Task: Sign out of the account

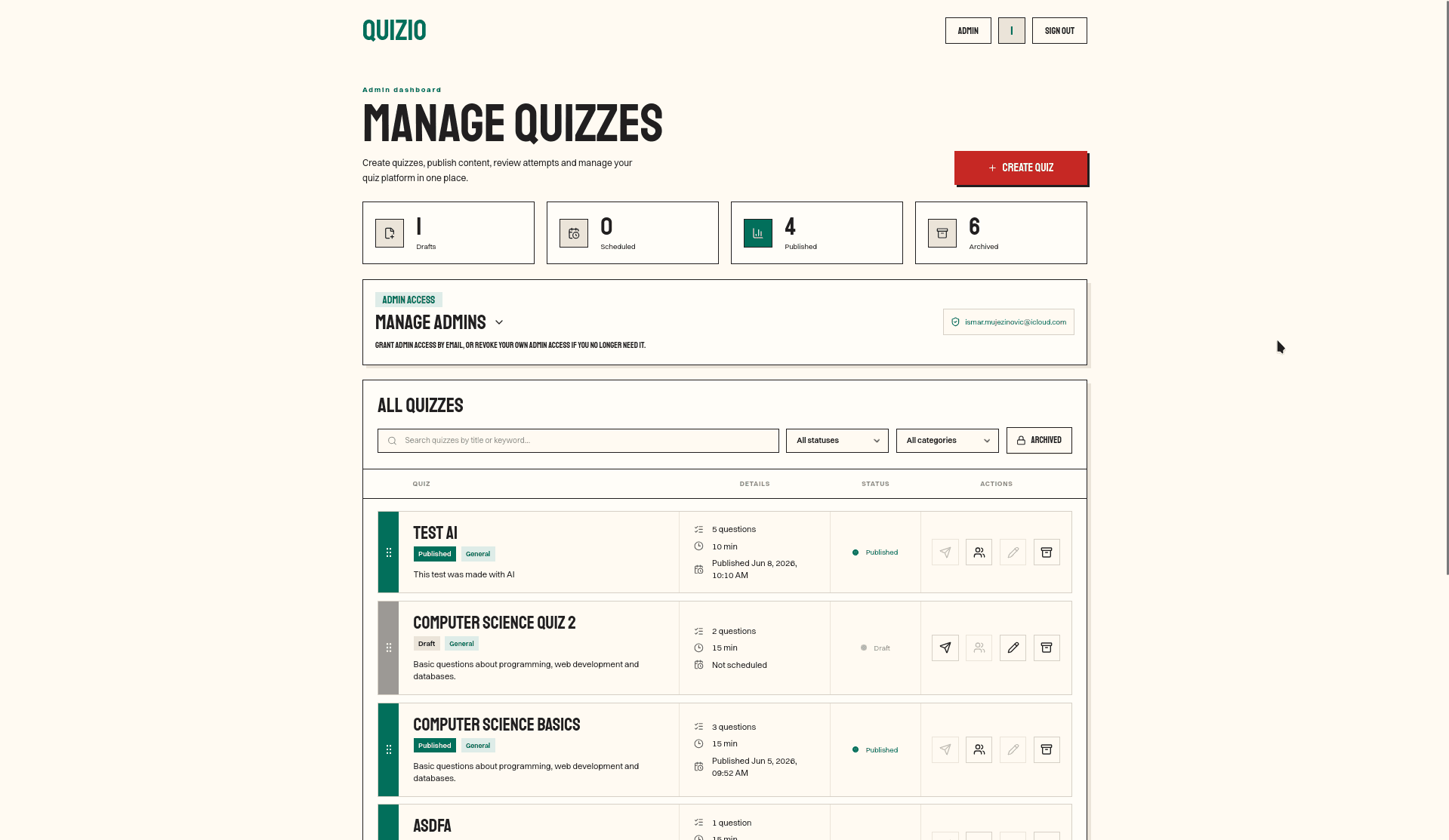Action: 1059,31
